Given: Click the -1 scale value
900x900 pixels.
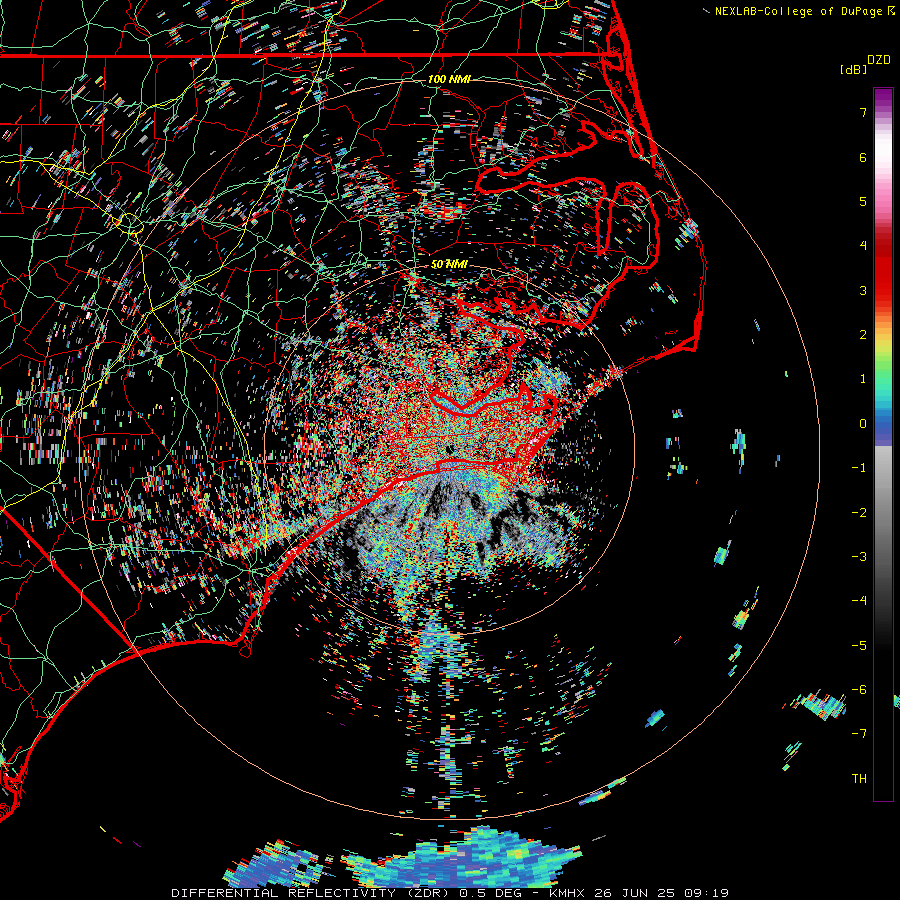Looking at the screenshot, I should coord(859,468).
